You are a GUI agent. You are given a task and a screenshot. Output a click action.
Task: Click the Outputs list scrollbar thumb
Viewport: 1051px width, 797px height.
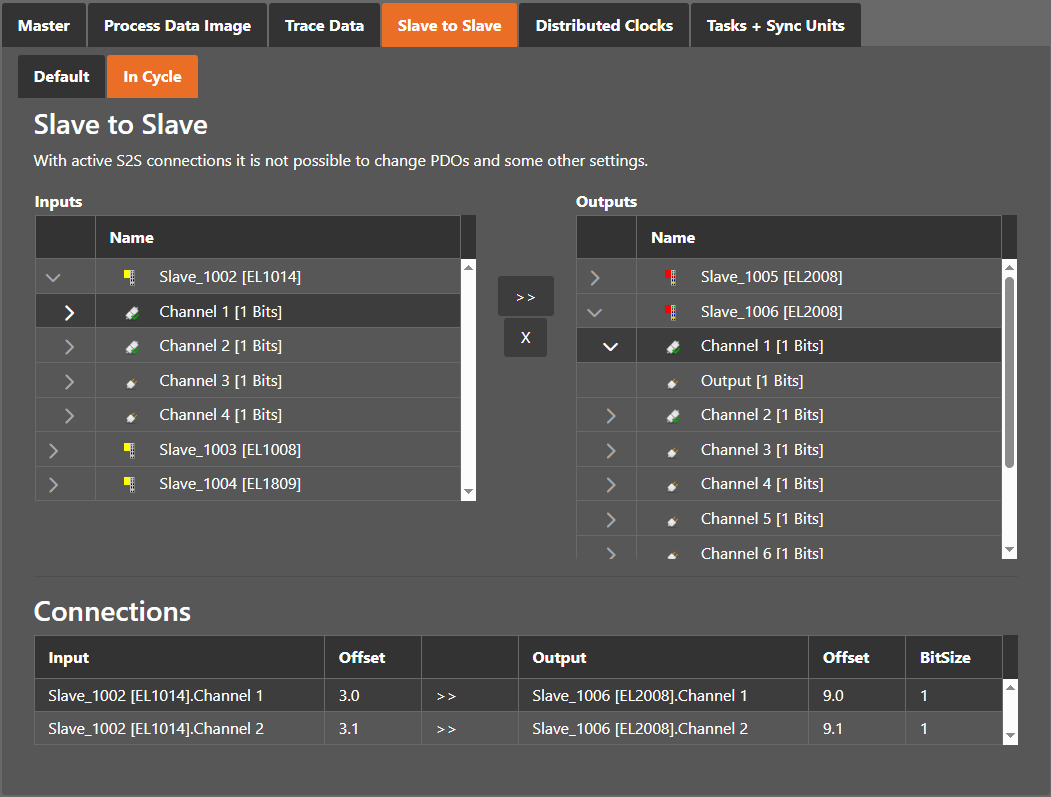[1009, 370]
